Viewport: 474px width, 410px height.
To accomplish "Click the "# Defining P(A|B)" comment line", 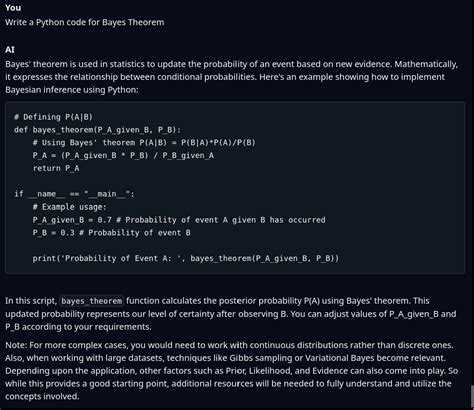I will click(x=53, y=117).
